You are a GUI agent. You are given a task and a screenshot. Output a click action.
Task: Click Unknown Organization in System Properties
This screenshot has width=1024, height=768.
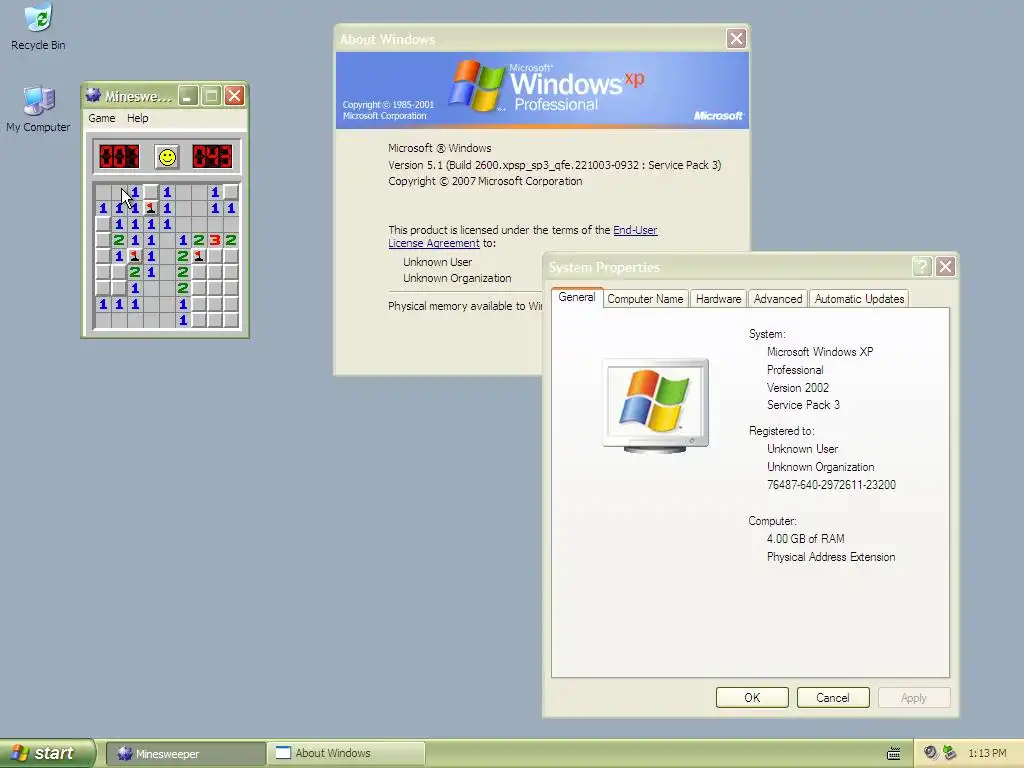(820, 467)
